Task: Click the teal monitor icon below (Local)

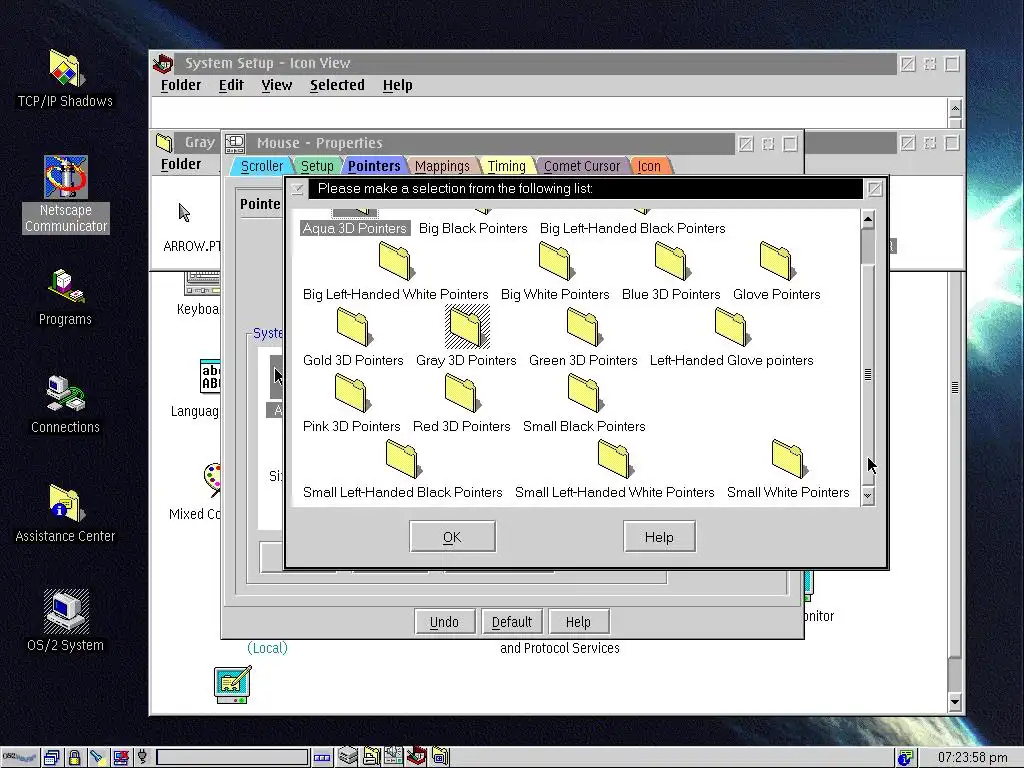Action: [232, 684]
